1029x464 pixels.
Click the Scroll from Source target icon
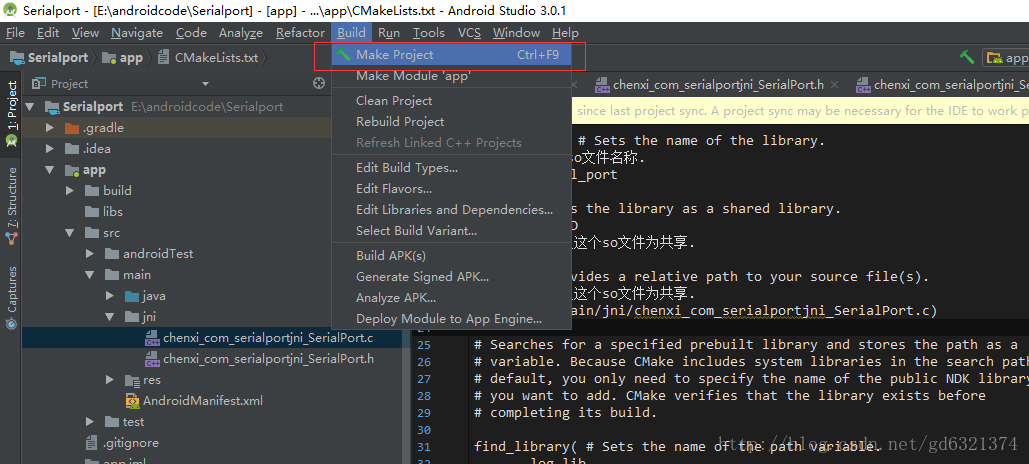point(319,83)
